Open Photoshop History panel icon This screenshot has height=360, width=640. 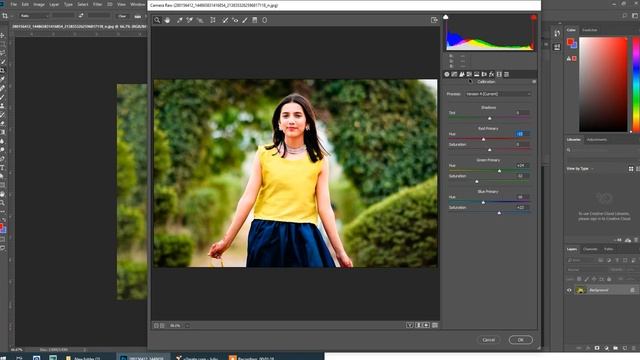pos(557,33)
